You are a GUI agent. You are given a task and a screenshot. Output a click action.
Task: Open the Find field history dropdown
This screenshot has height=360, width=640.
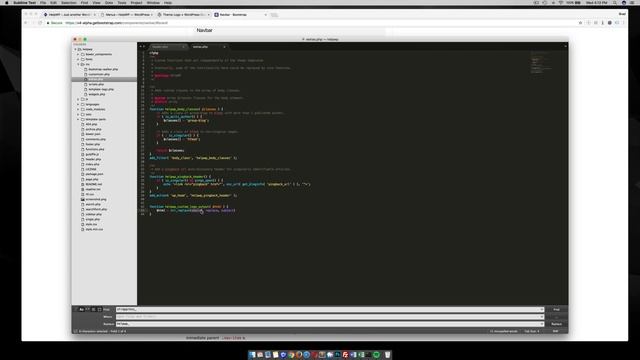[x=542, y=309]
